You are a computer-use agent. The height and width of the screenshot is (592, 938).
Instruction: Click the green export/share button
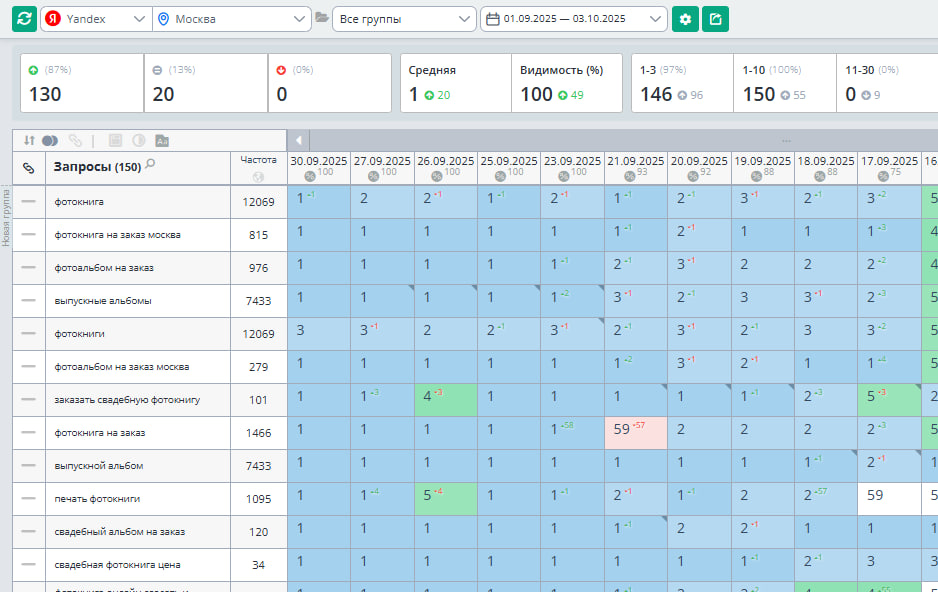click(x=715, y=19)
